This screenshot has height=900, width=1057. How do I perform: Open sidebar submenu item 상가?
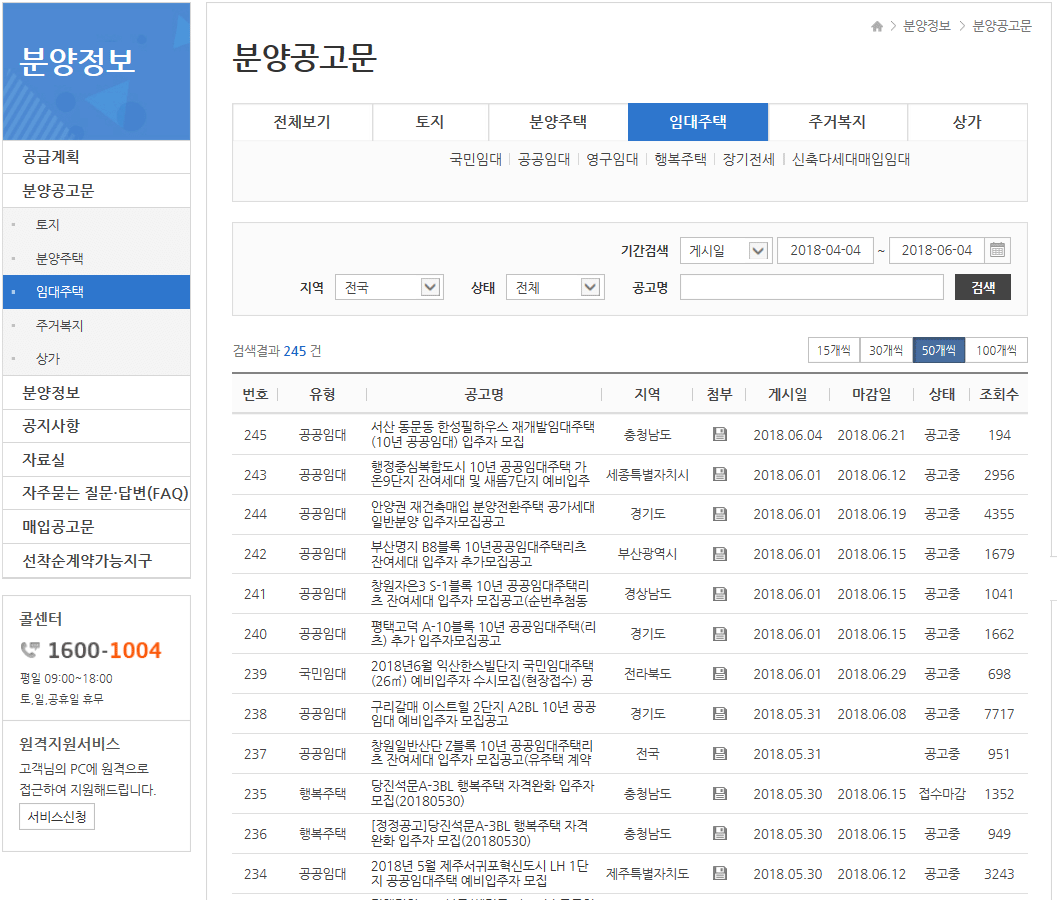coord(96,359)
